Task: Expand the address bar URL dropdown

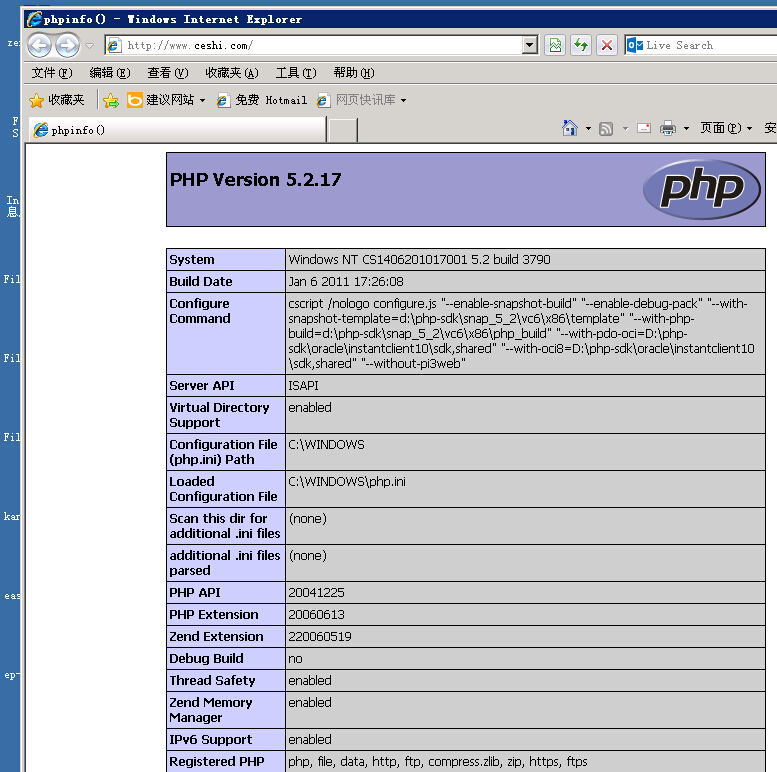Action: pyautogui.click(x=530, y=45)
